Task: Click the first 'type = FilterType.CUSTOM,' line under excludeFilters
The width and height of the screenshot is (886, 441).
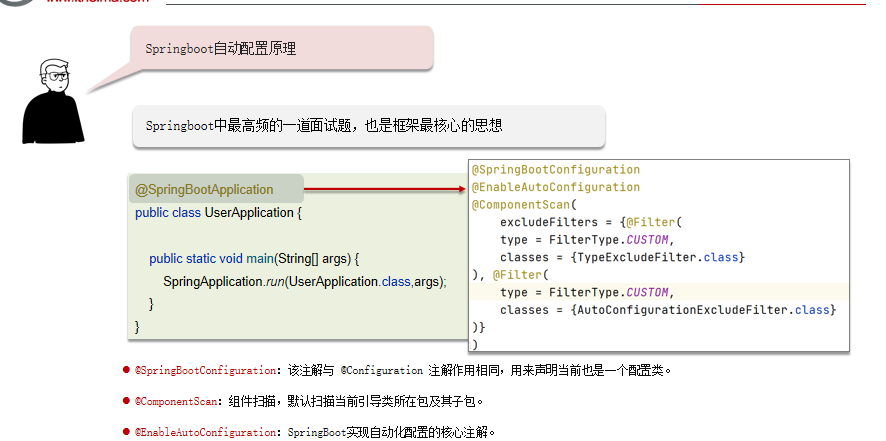Action: point(587,240)
